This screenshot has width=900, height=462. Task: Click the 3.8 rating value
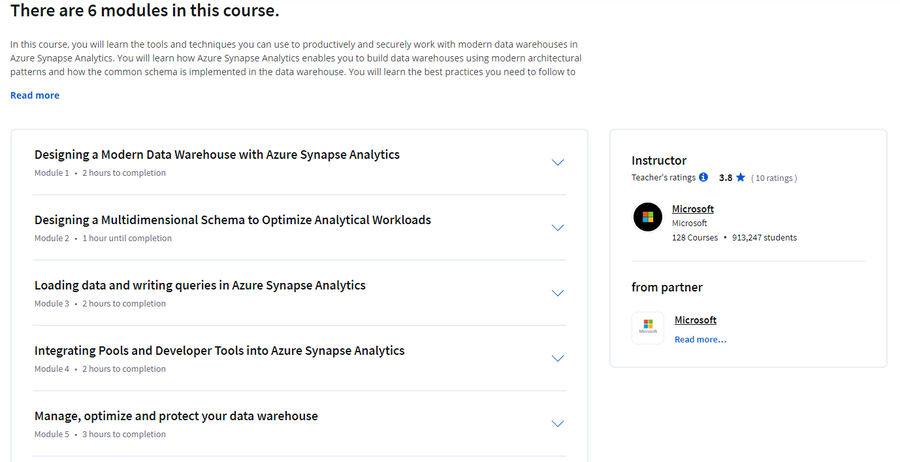click(726, 178)
